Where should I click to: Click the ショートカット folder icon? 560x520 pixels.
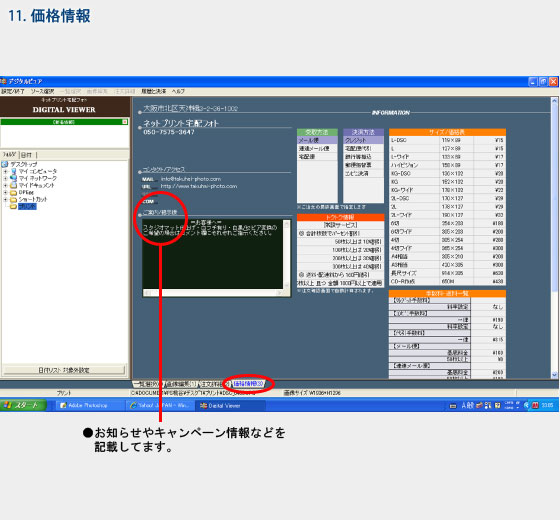tap(14, 199)
